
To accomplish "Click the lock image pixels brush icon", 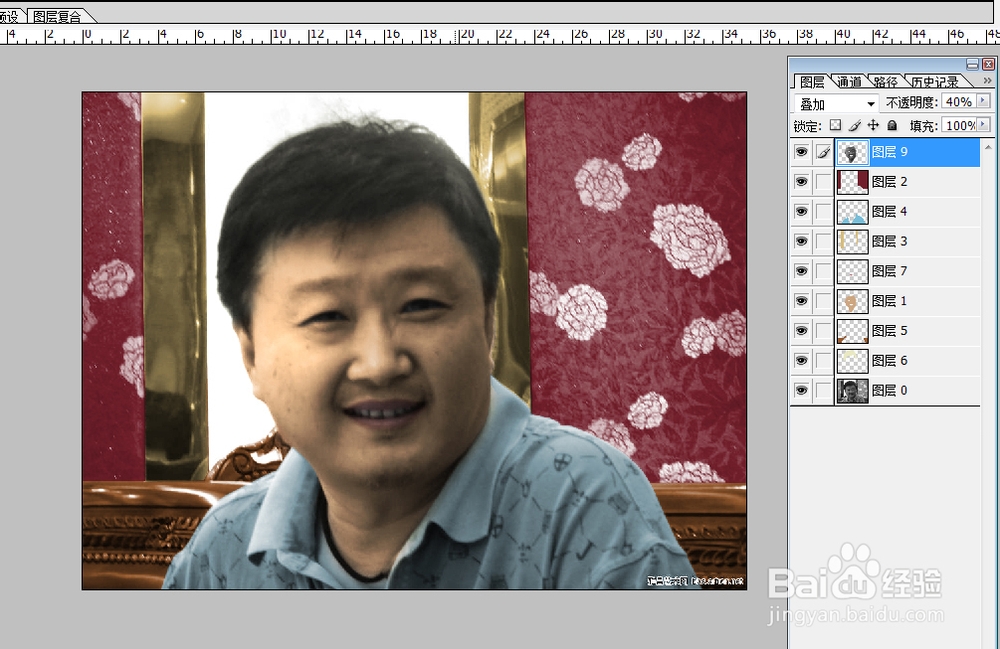I will point(852,125).
